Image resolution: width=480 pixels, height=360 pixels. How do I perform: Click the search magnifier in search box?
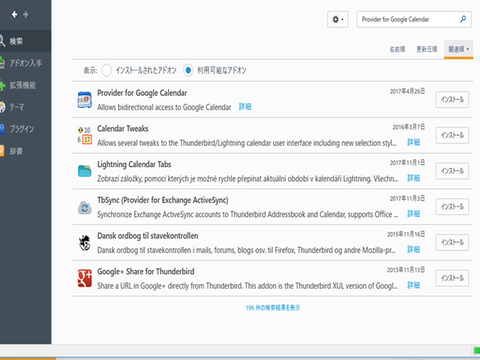(463, 19)
